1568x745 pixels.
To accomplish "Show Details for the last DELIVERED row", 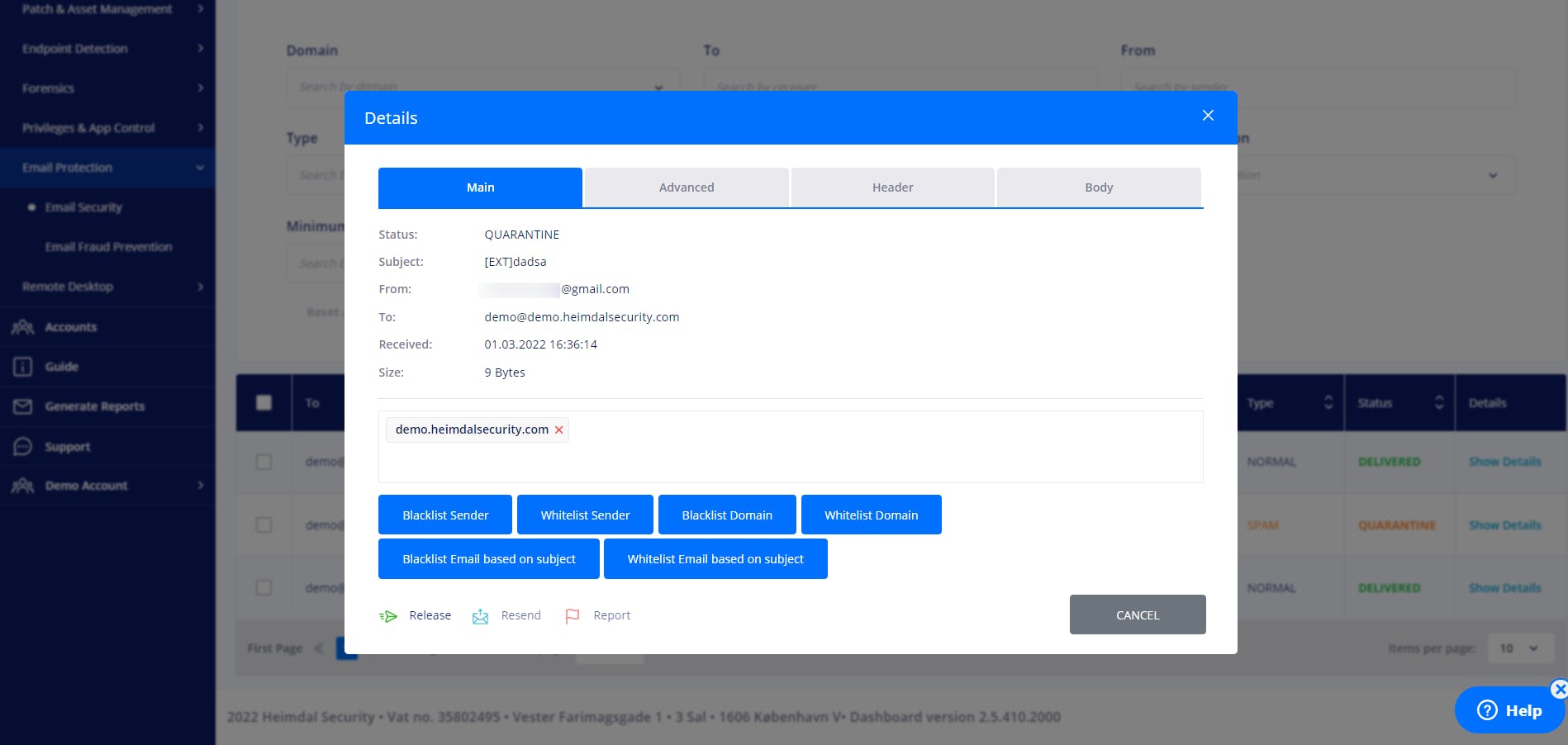I will 1504,588.
